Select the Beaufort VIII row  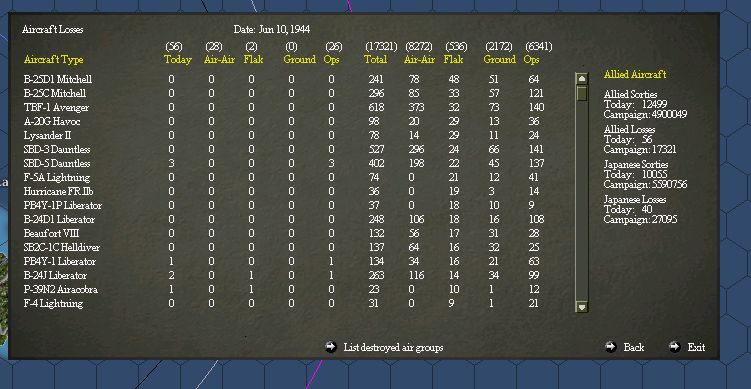(284, 233)
